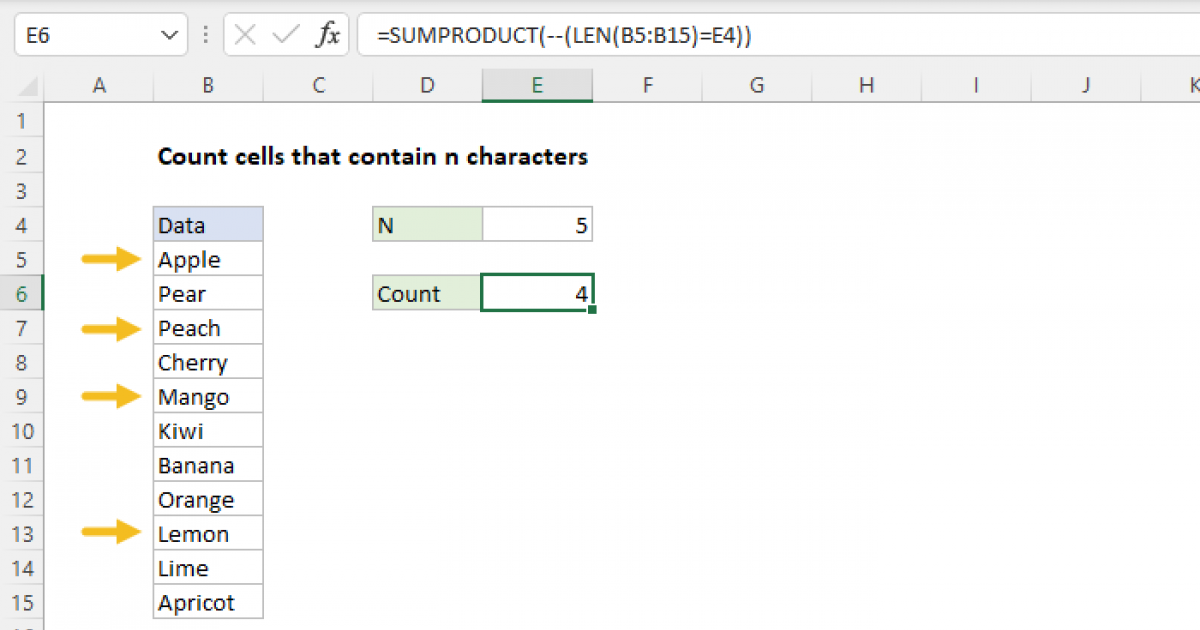Select the cell containing the N value 5

(537, 224)
